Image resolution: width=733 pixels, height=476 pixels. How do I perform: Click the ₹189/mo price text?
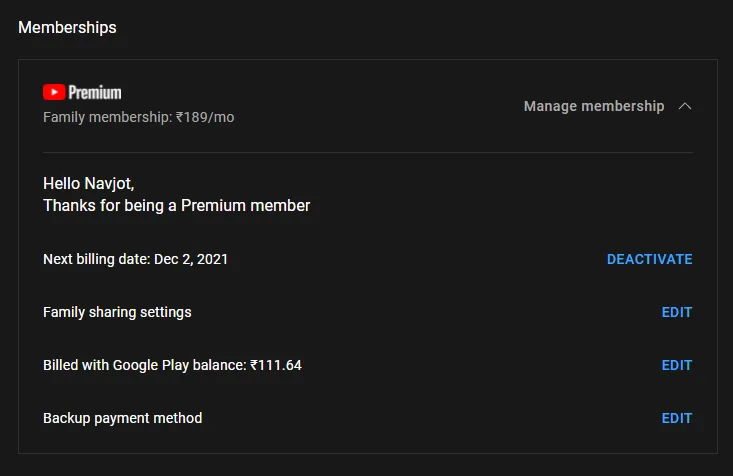pyautogui.click(x=205, y=117)
